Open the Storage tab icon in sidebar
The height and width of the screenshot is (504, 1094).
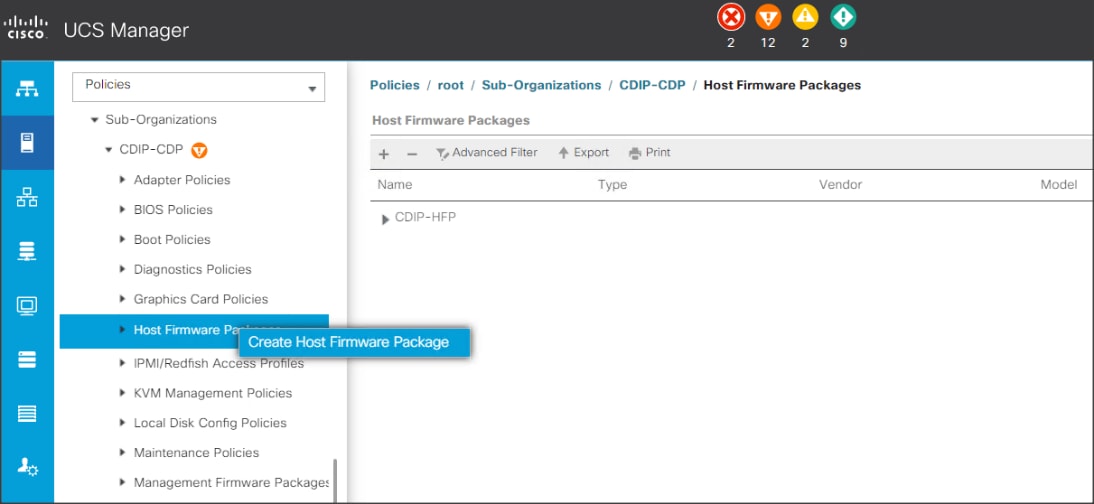coord(27,360)
